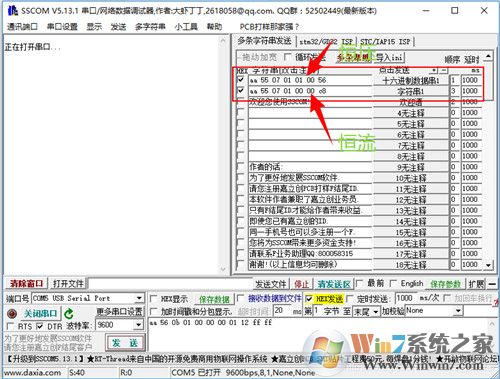
Task: Open the 端口号 COM5 USB Serial Port dropdown
Action: point(139,298)
